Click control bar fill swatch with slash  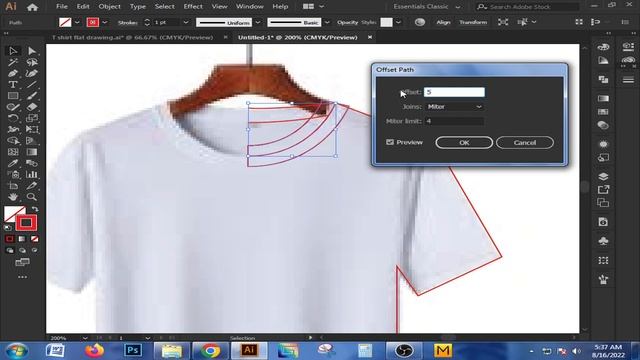(65, 22)
